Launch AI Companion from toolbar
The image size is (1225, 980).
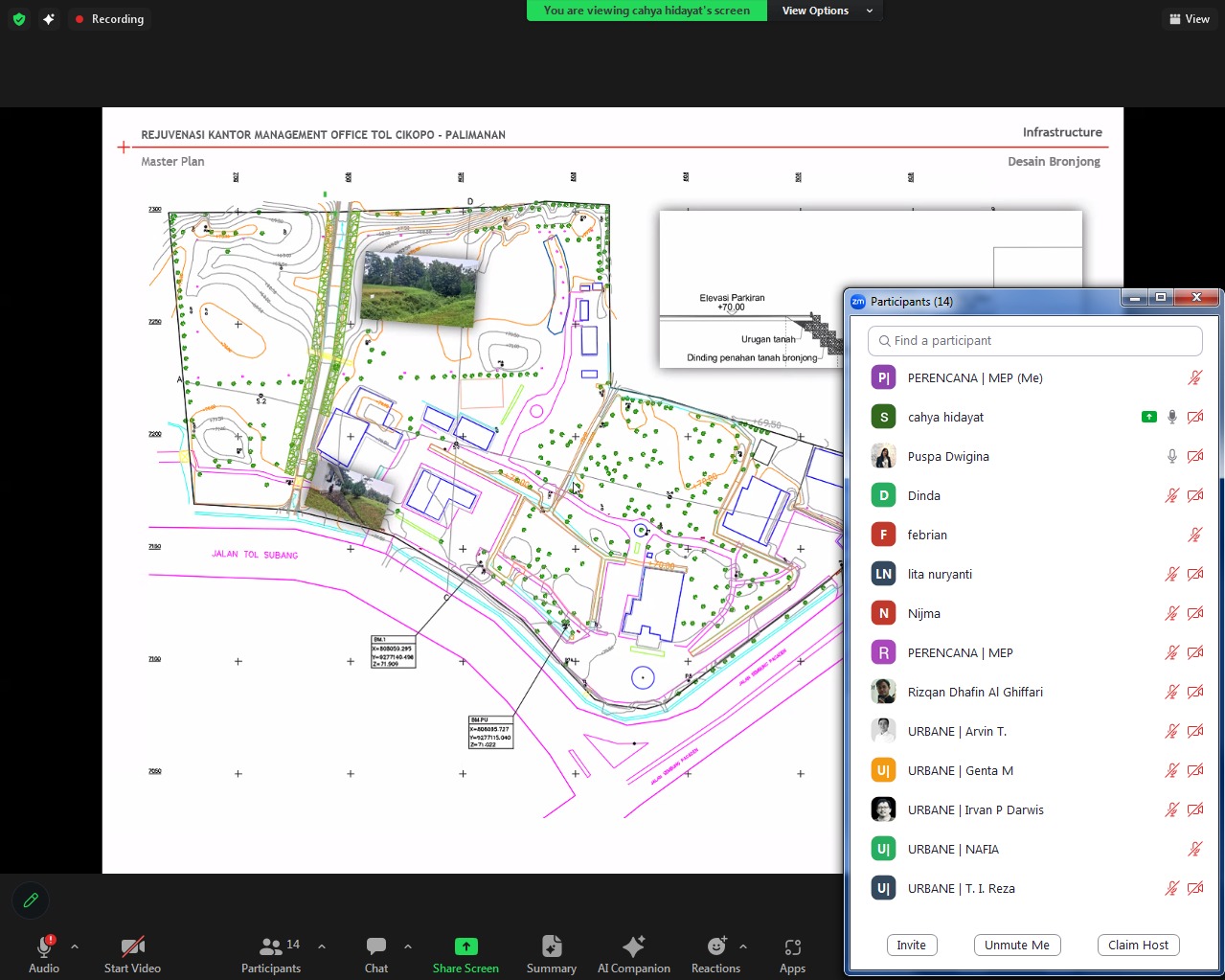[633, 946]
